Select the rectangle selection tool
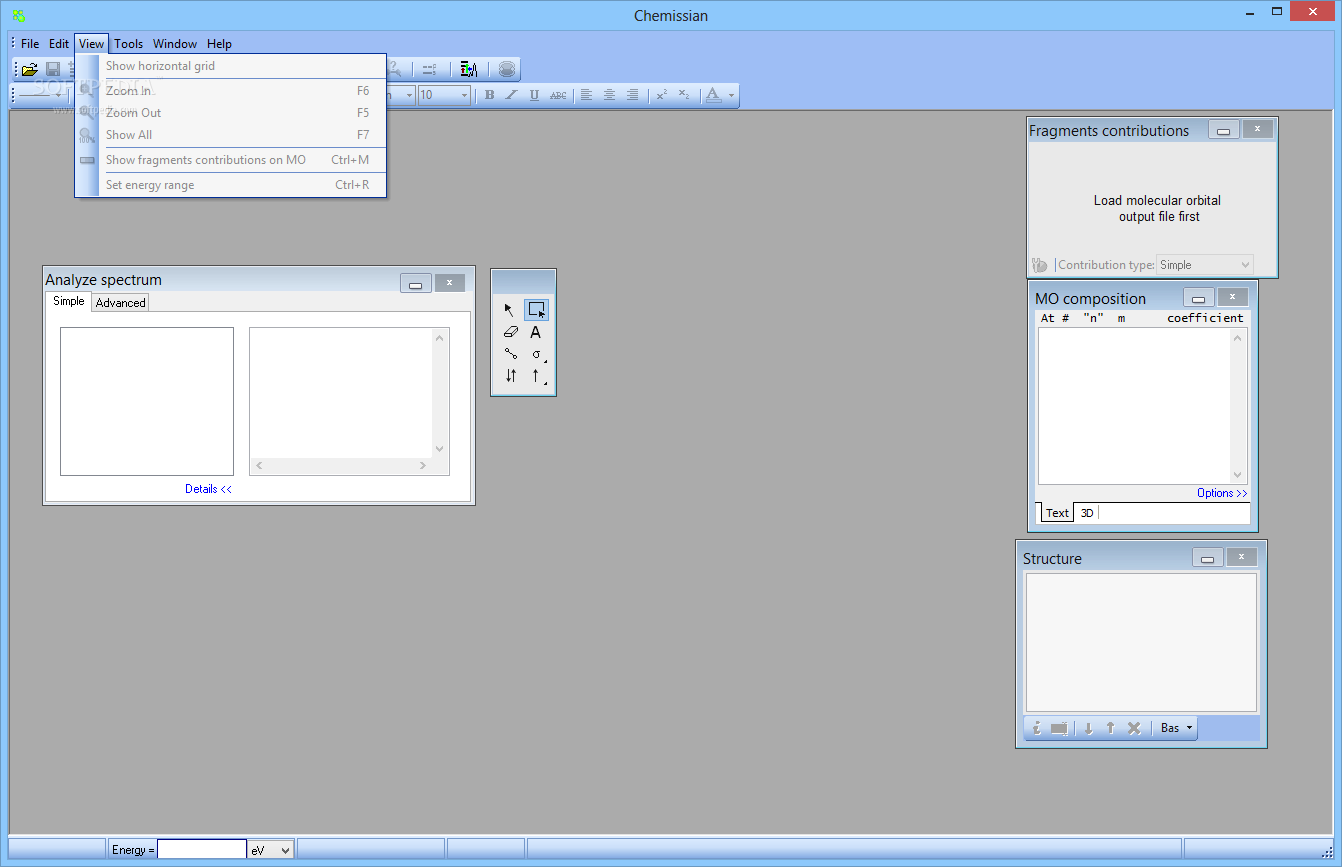The image size is (1342, 867). 536,310
